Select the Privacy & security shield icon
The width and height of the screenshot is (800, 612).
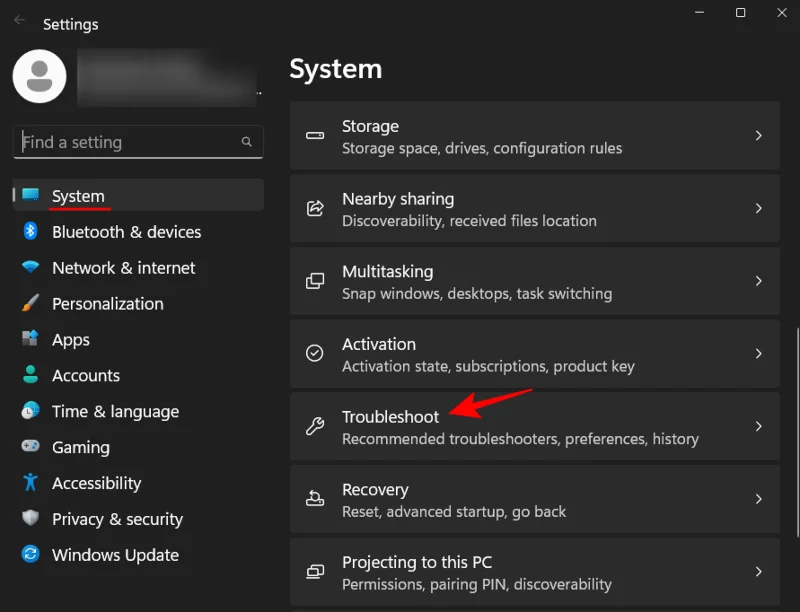[x=28, y=519]
